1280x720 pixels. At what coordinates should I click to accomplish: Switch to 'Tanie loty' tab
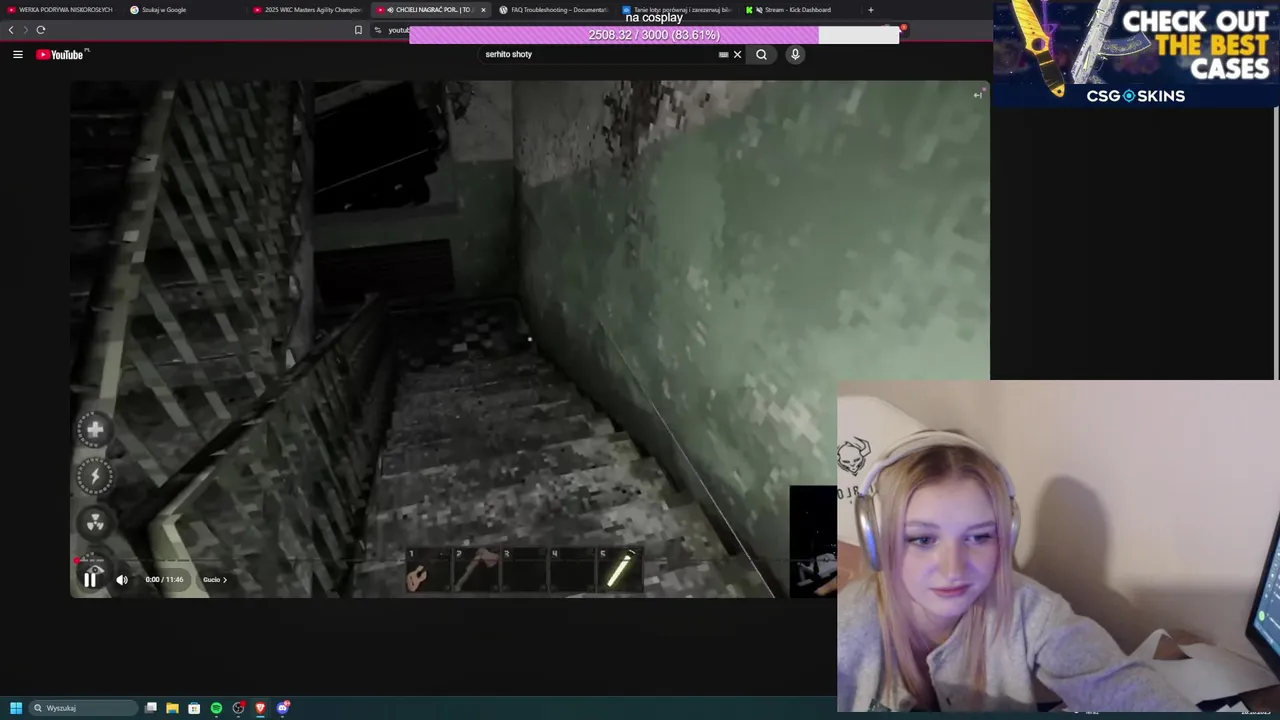click(x=676, y=10)
